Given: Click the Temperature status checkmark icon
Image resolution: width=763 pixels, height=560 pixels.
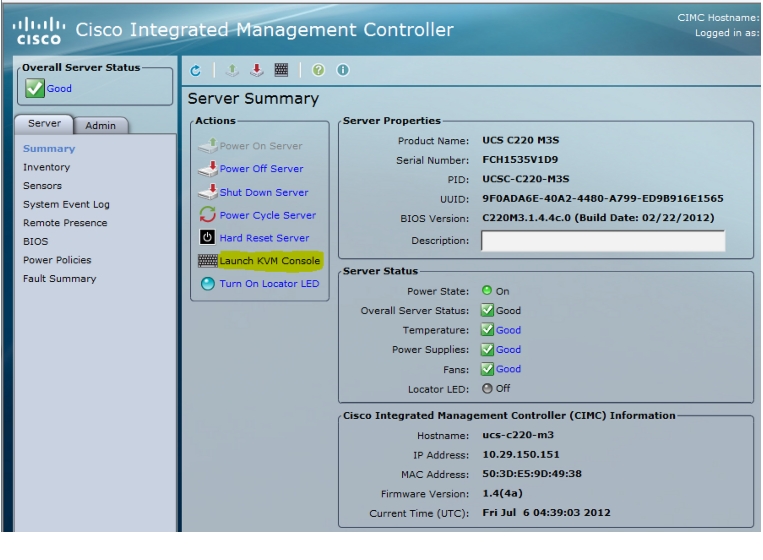Looking at the screenshot, I should pos(487,329).
